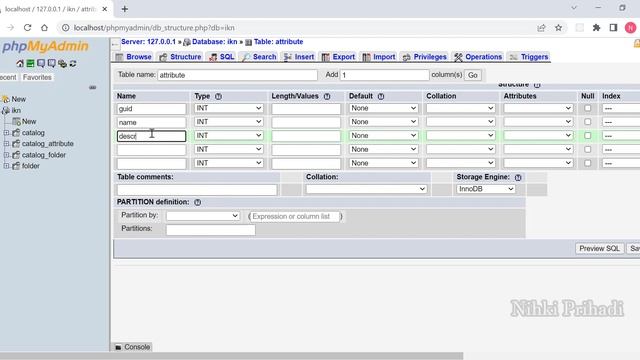
Task: Switch to the Structure tab
Action: click(x=180, y=57)
